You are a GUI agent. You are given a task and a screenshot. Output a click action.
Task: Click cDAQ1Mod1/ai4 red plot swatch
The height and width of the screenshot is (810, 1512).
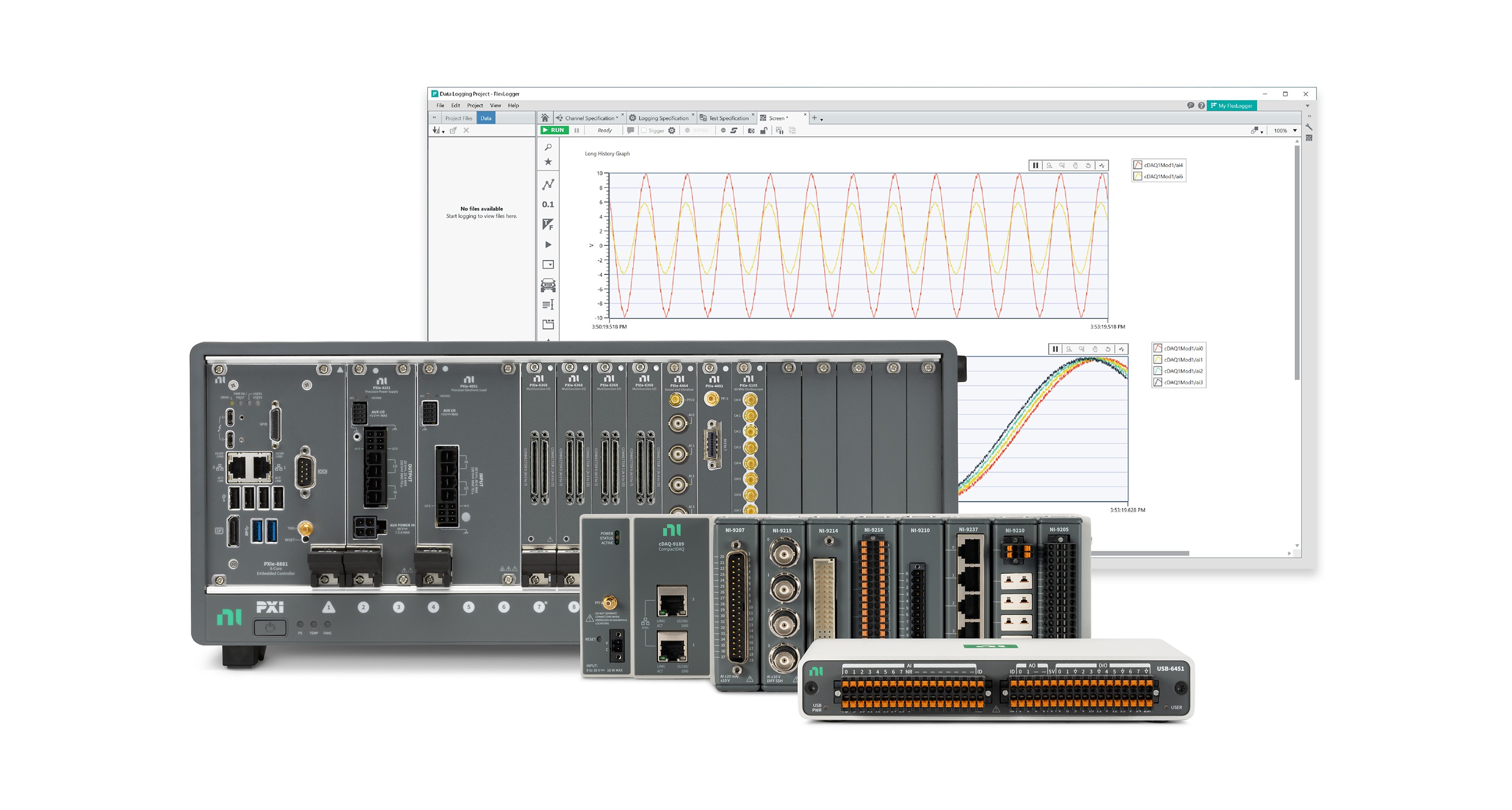coord(1138,165)
